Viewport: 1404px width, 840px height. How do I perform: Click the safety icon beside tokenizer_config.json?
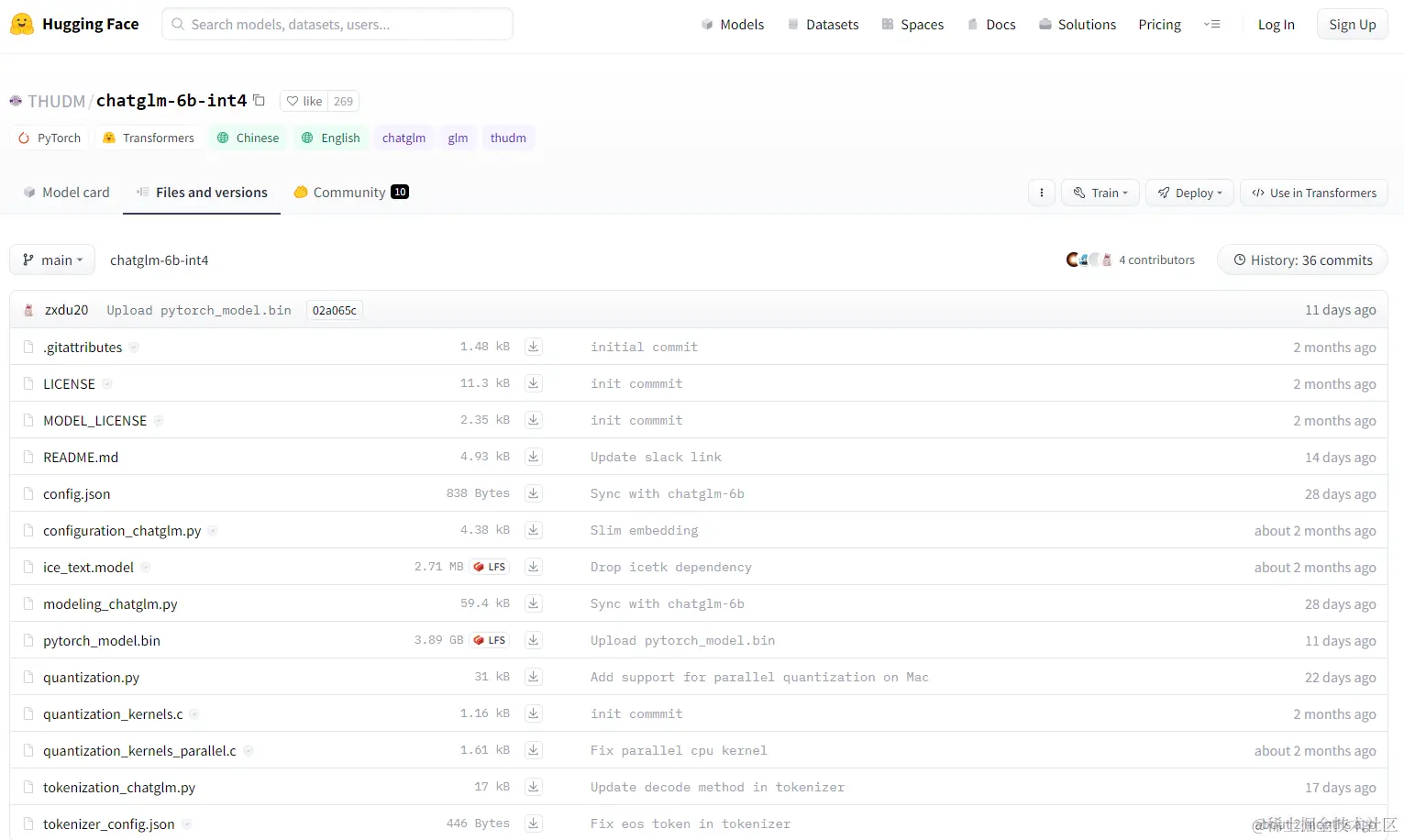pyautogui.click(x=186, y=823)
